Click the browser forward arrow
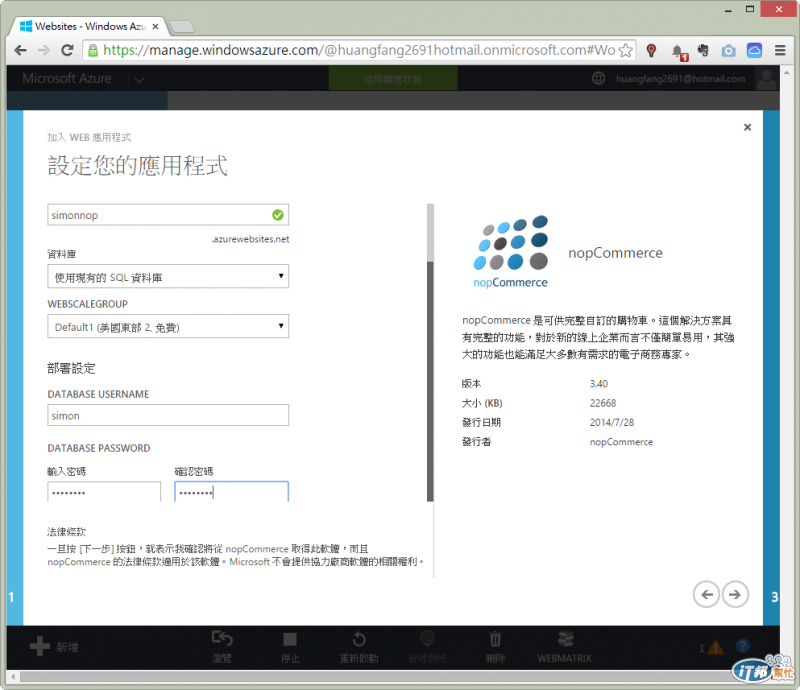Viewport: 800px width, 690px height. click(x=44, y=50)
